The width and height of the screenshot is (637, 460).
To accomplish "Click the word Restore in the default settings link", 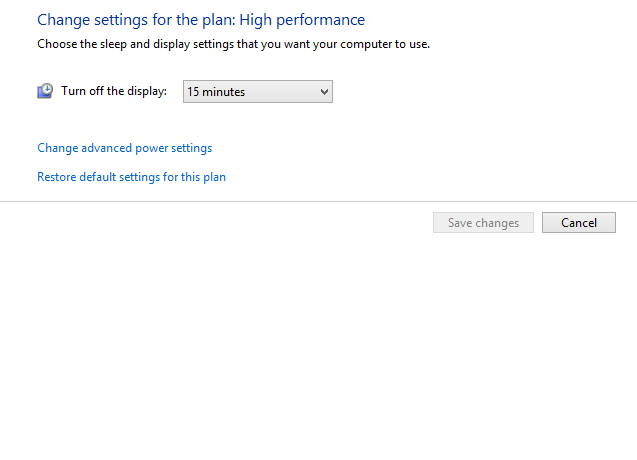I will (x=56, y=177).
